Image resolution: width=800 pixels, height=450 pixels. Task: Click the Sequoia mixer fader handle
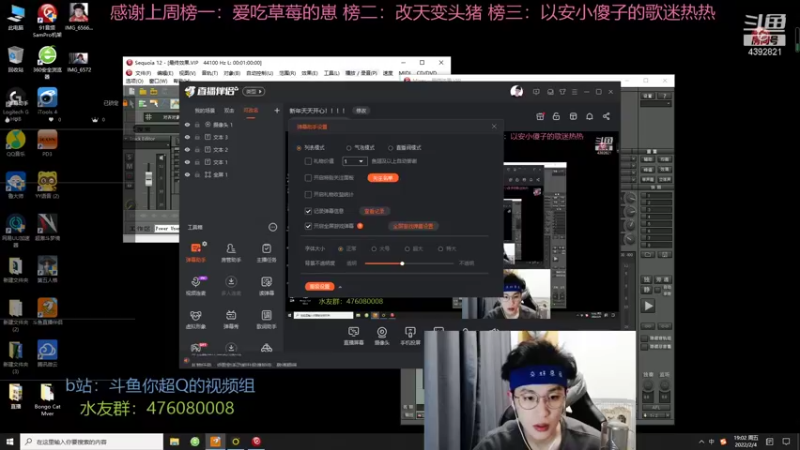148,178
